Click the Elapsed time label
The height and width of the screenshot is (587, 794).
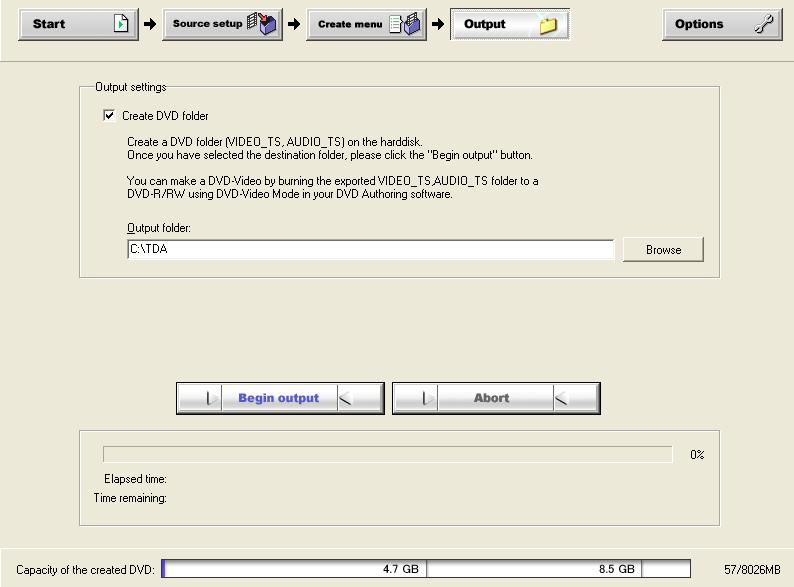135,479
